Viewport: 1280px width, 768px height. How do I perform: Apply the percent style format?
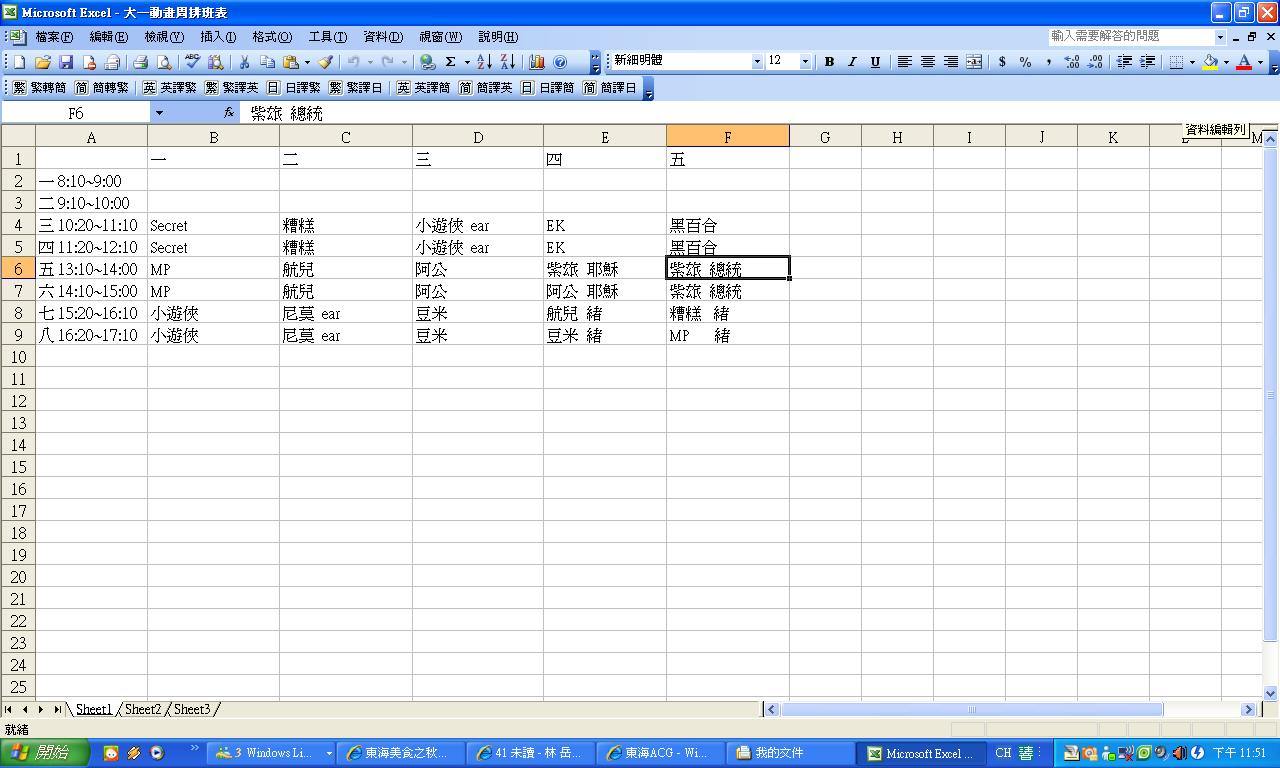pos(1025,62)
